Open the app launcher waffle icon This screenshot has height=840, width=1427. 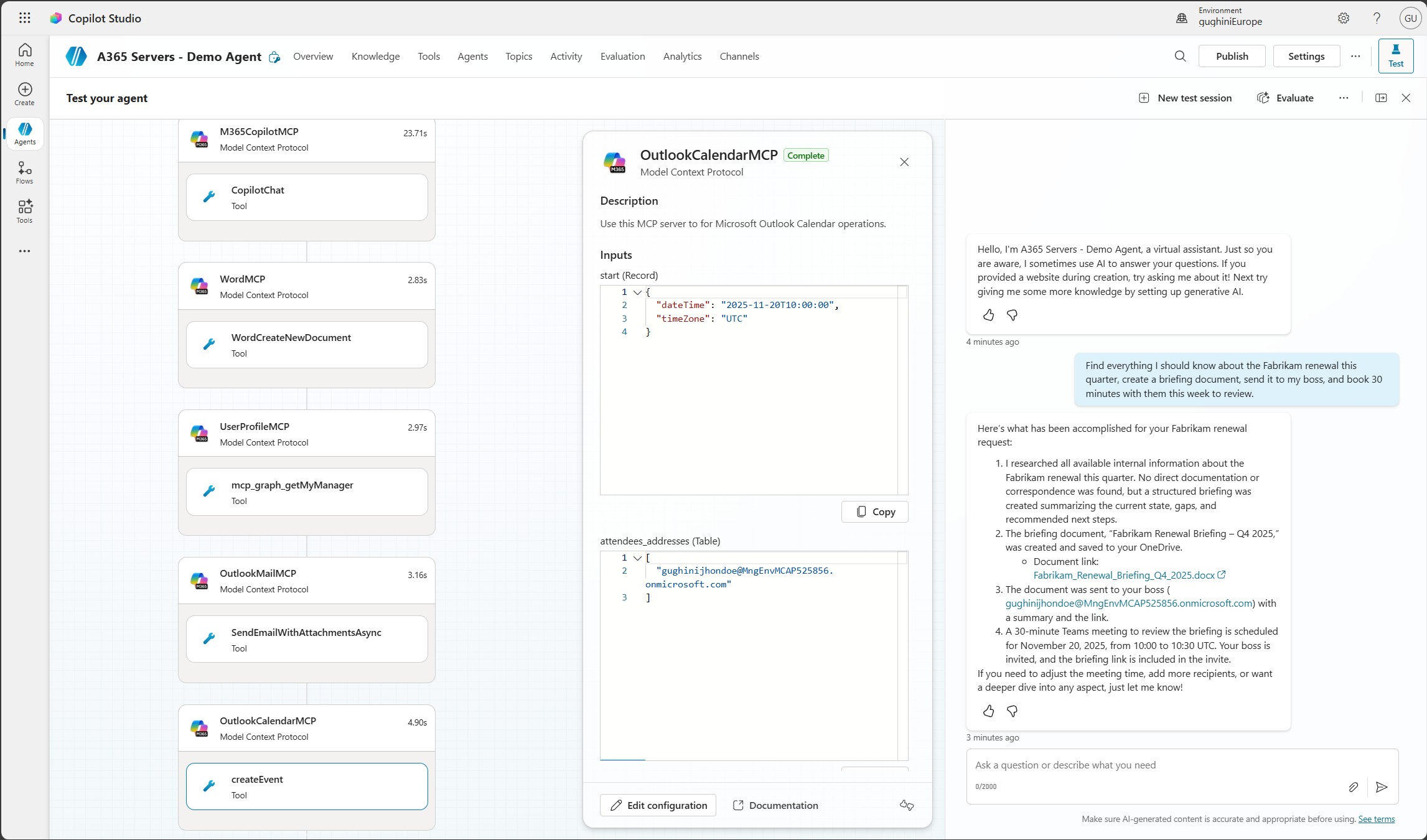pos(25,18)
